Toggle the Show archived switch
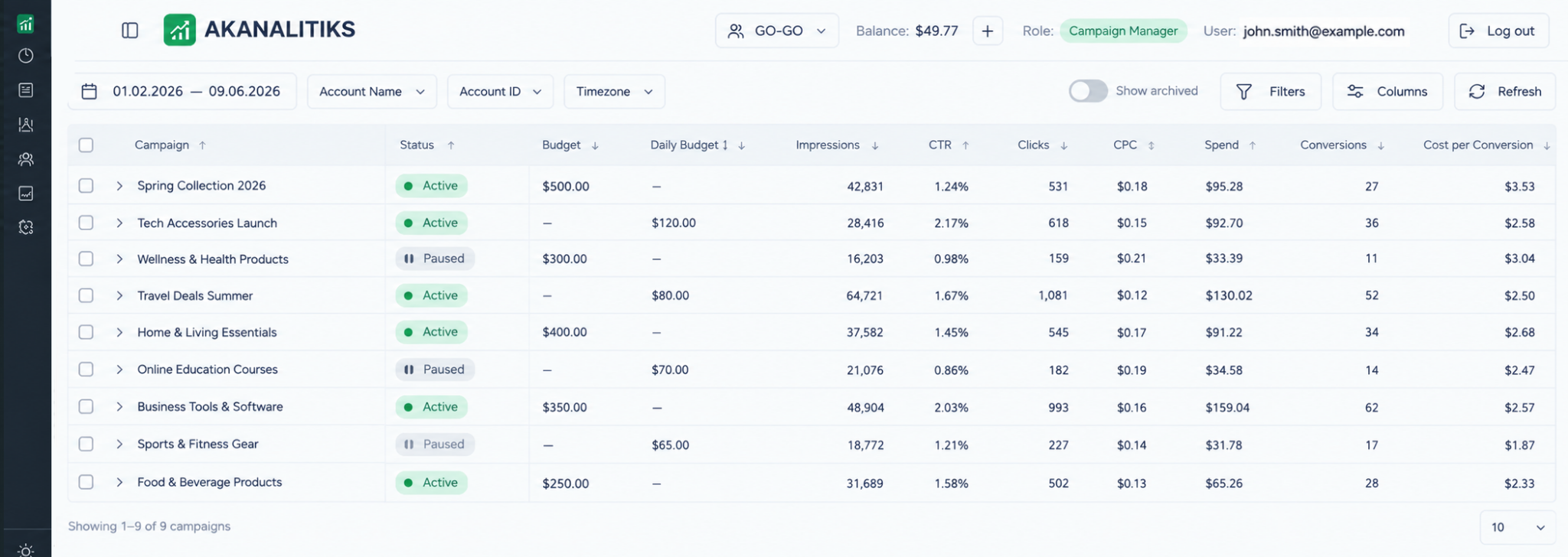 [1088, 91]
